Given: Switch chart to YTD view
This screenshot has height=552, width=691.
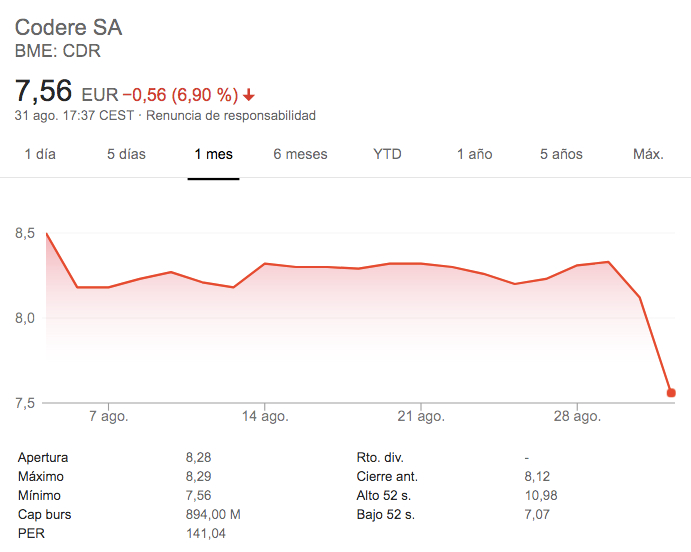Looking at the screenshot, I should (x=387, y=154).
